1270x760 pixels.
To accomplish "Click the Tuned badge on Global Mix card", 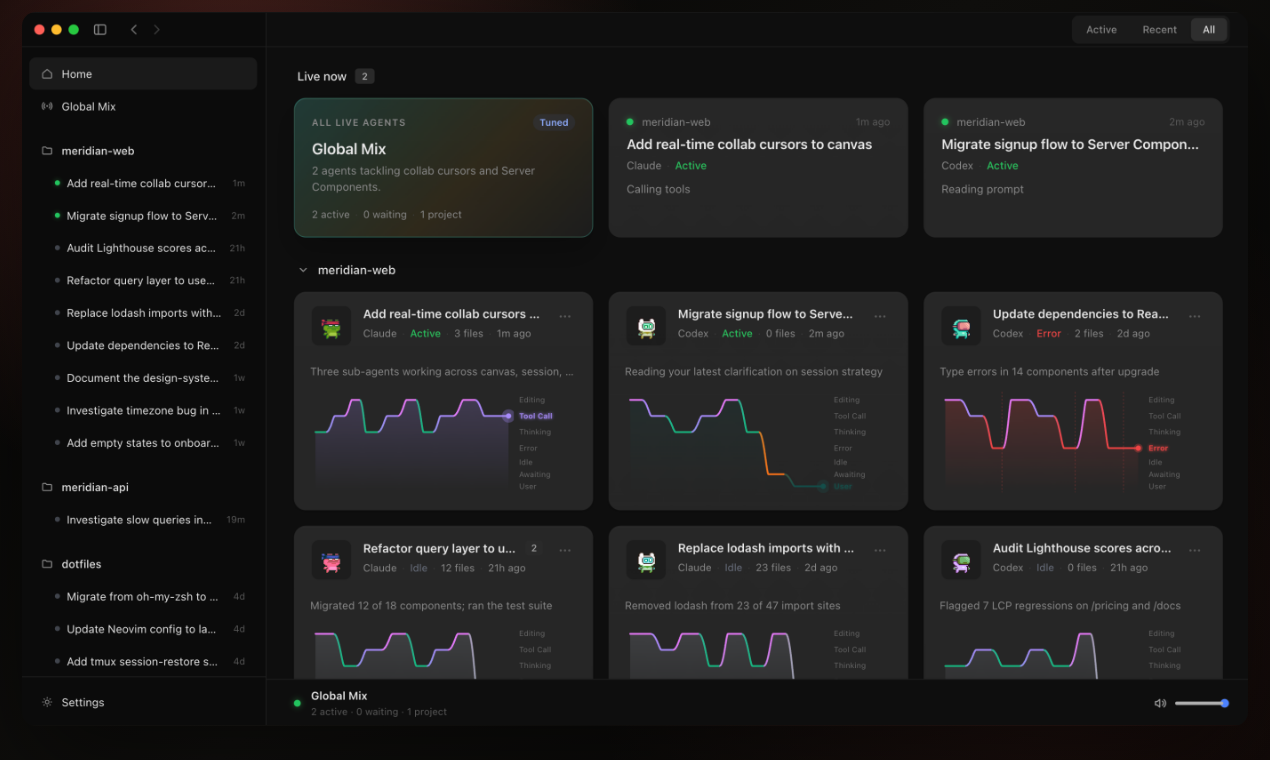I will (554, 123).
